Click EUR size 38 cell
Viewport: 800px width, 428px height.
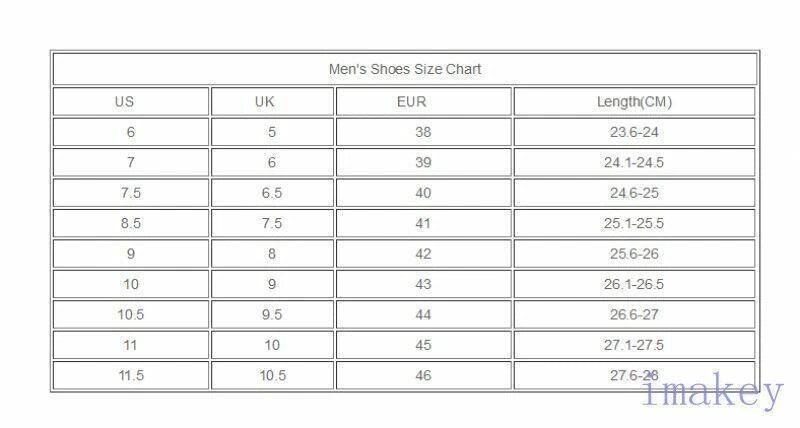423,132
